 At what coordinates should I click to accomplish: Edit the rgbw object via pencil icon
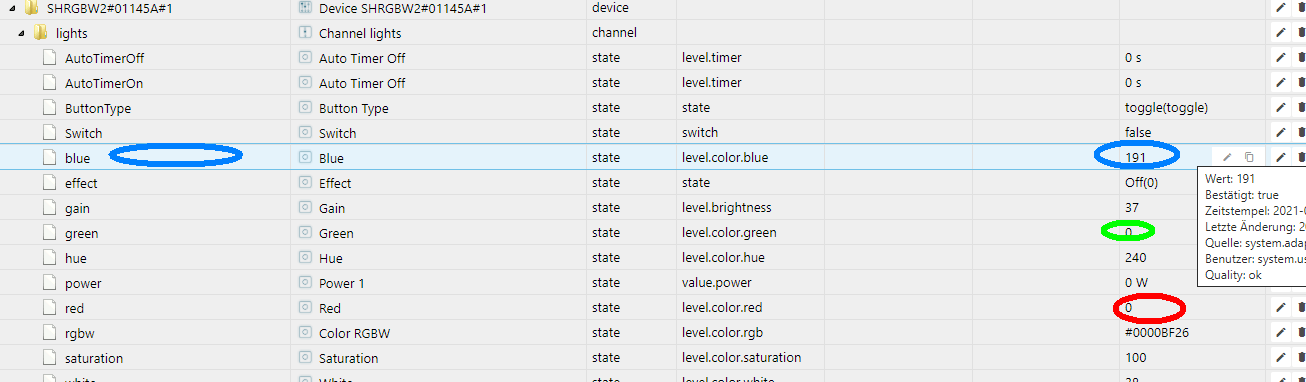coord(1280,333)
